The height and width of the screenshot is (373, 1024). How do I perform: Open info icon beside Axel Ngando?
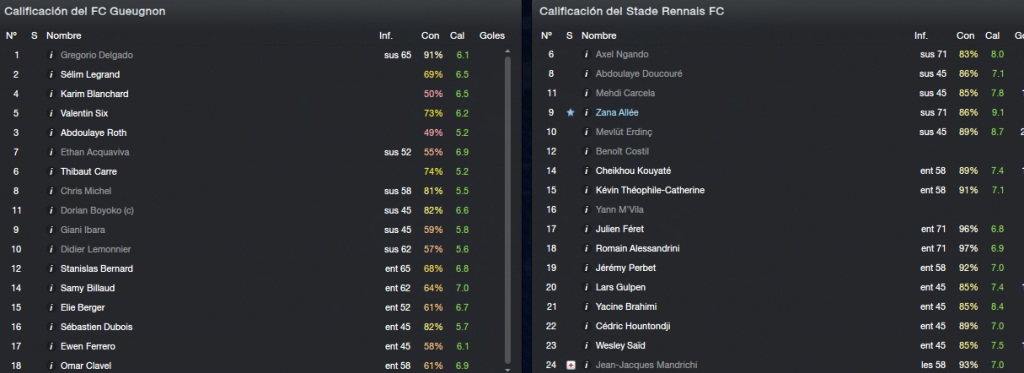click(x=586, y=55)
